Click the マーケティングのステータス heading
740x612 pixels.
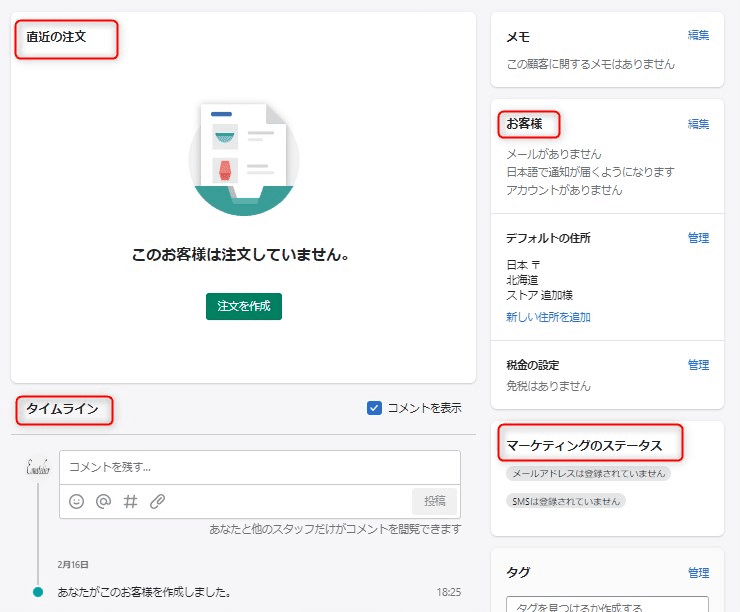pos(584,445)
